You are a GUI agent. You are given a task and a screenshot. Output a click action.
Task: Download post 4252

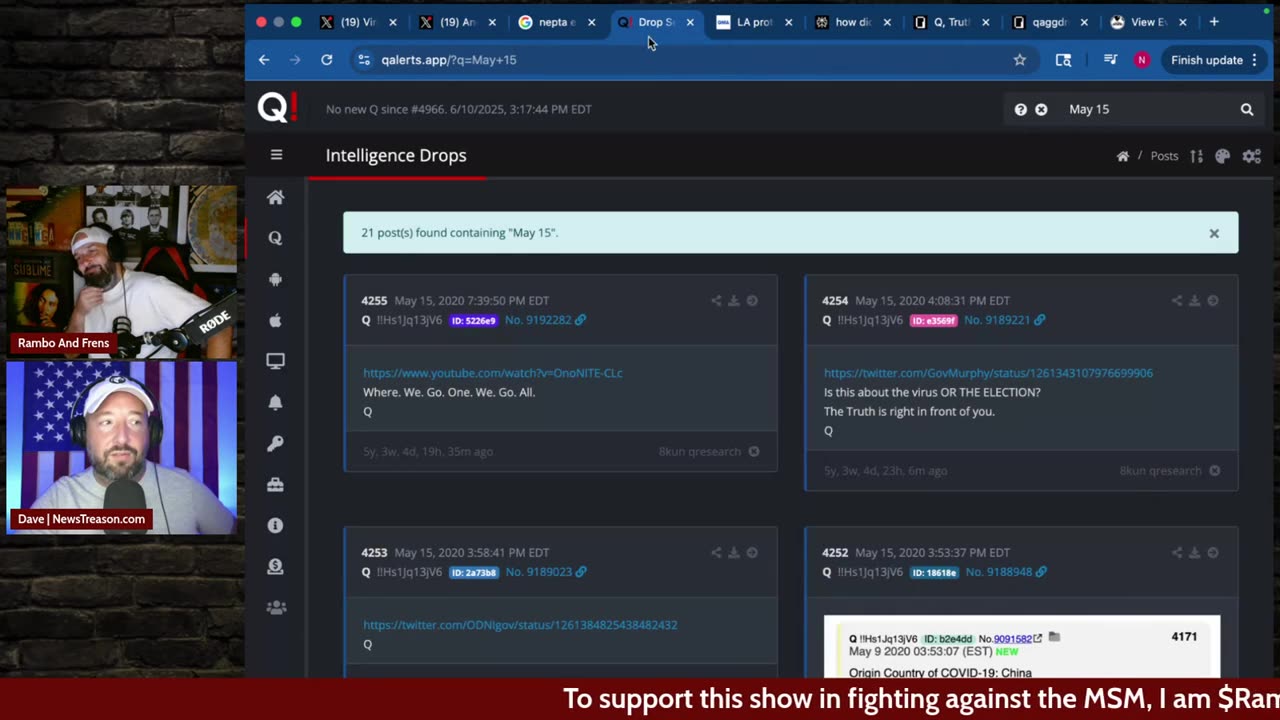click(1194, 552)
